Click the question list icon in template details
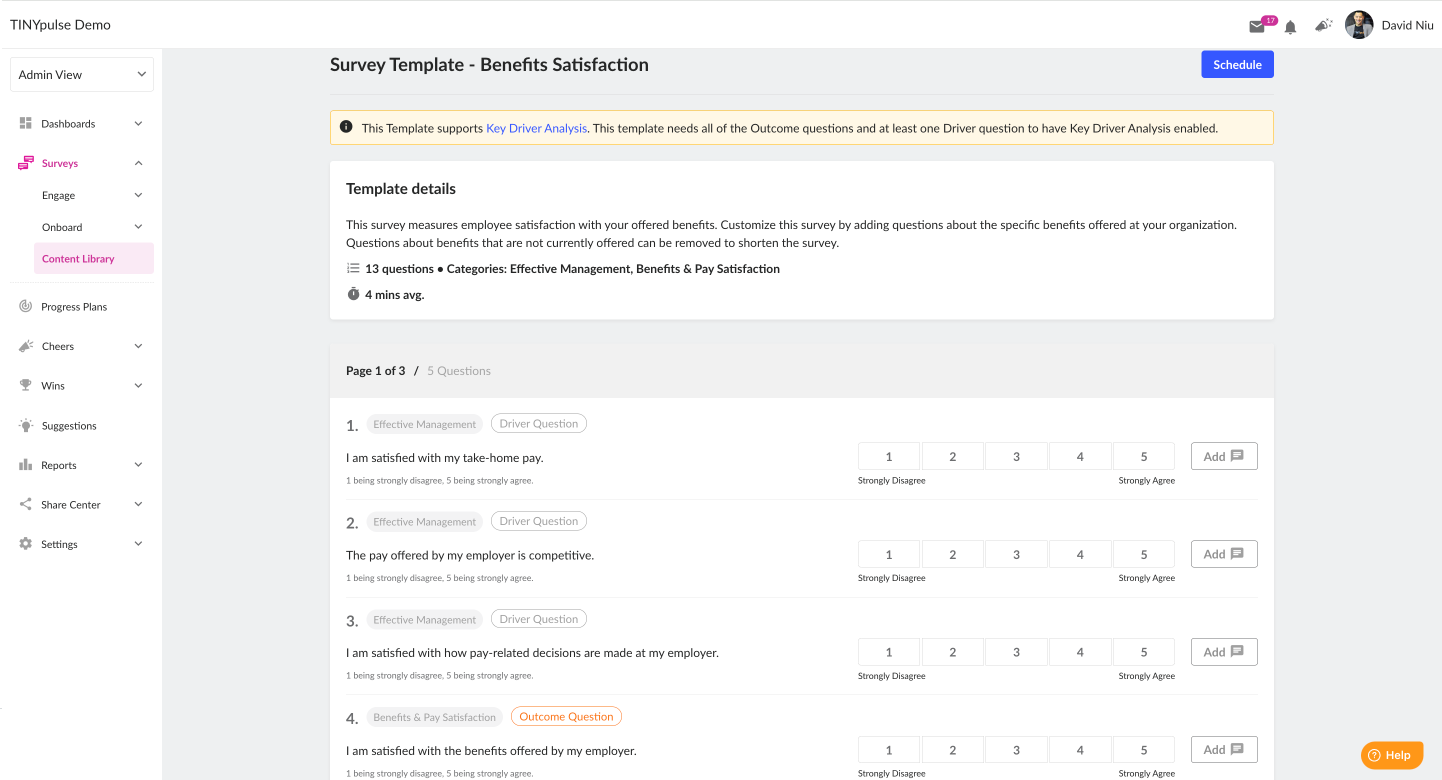1442x780 pixels. point(352,268)
